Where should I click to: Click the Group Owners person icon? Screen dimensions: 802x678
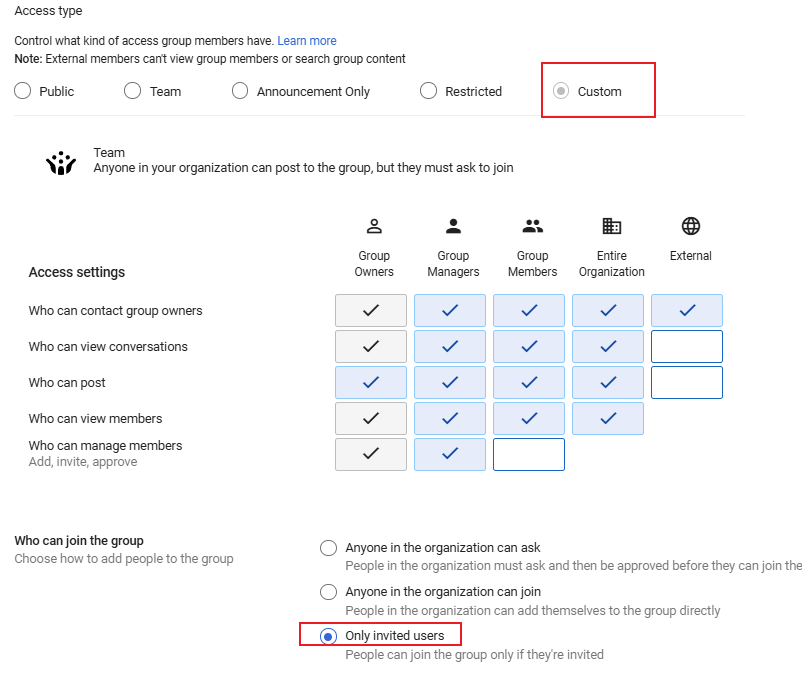point(374,226)
